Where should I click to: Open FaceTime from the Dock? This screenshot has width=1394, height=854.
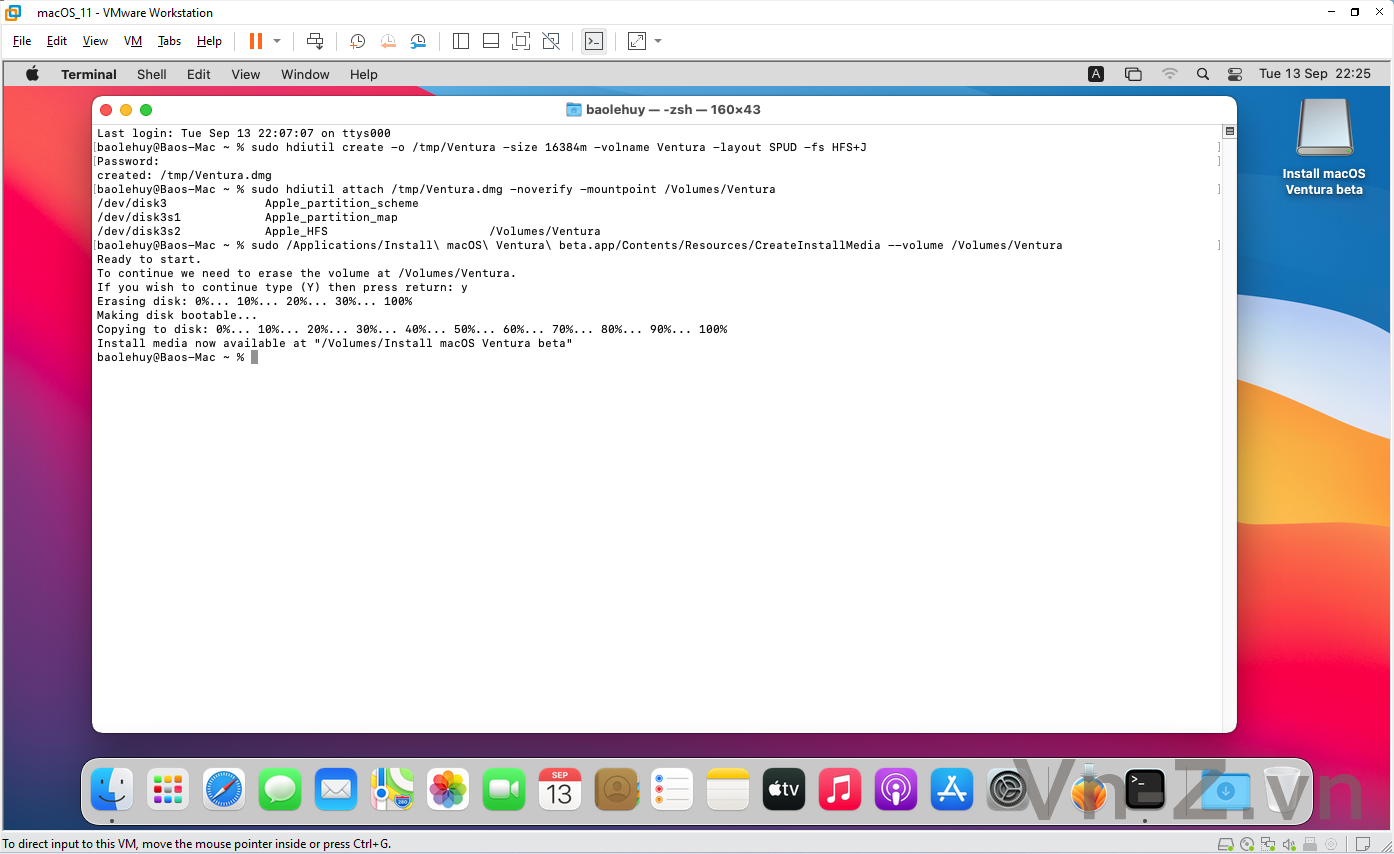(x=504, y=790)
